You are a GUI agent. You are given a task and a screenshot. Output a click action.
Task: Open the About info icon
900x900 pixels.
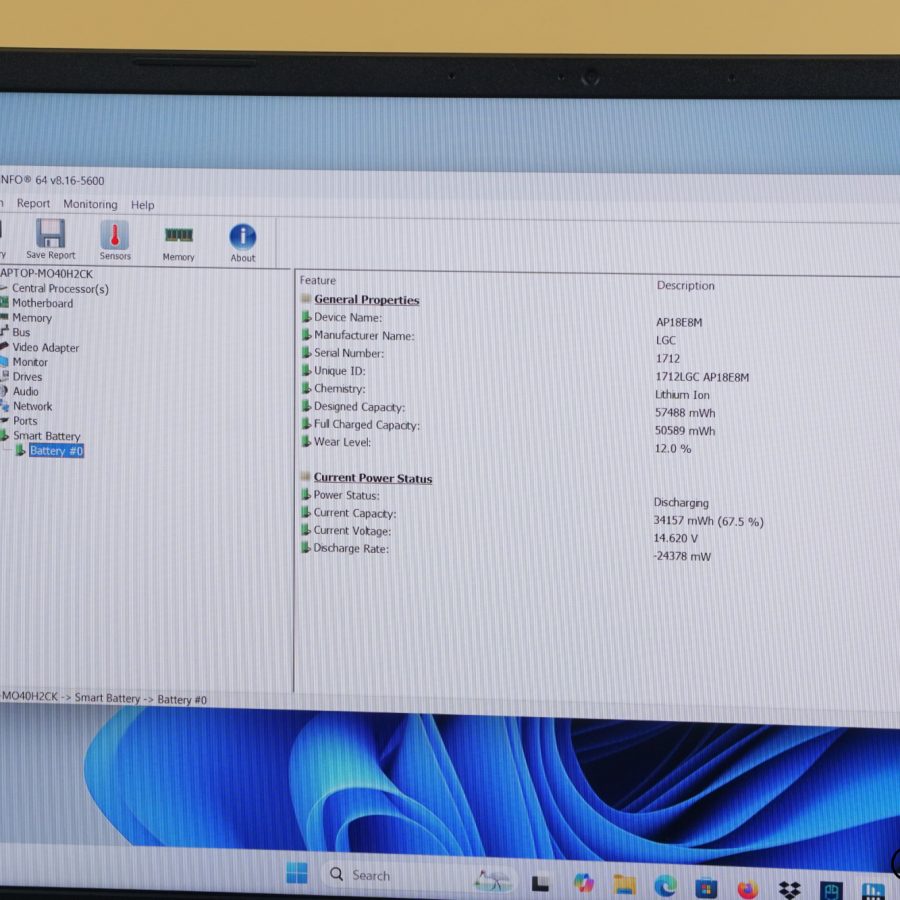click(243, 236)
